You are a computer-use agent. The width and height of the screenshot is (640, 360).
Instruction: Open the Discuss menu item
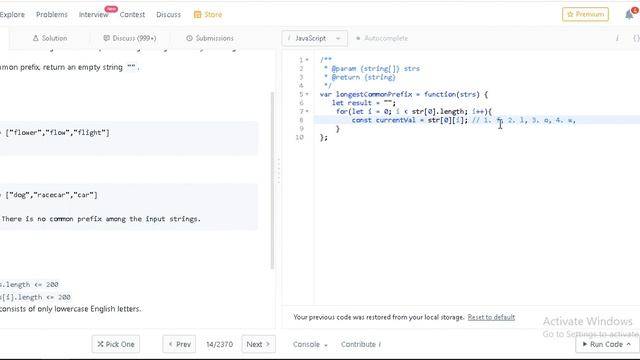(x=168, y=14)
